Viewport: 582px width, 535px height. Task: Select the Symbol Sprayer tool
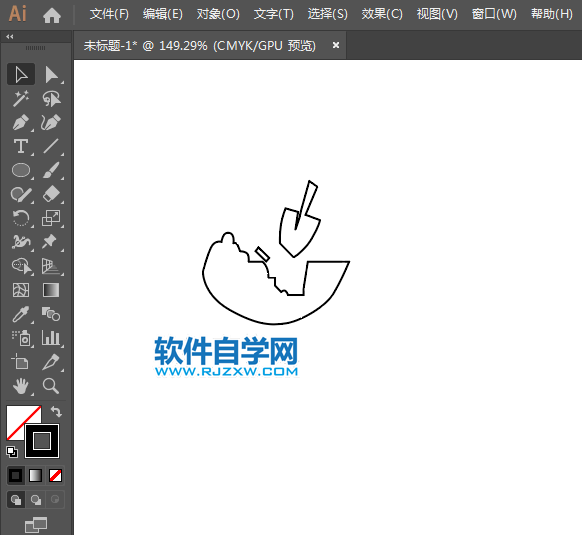[21, 338]
